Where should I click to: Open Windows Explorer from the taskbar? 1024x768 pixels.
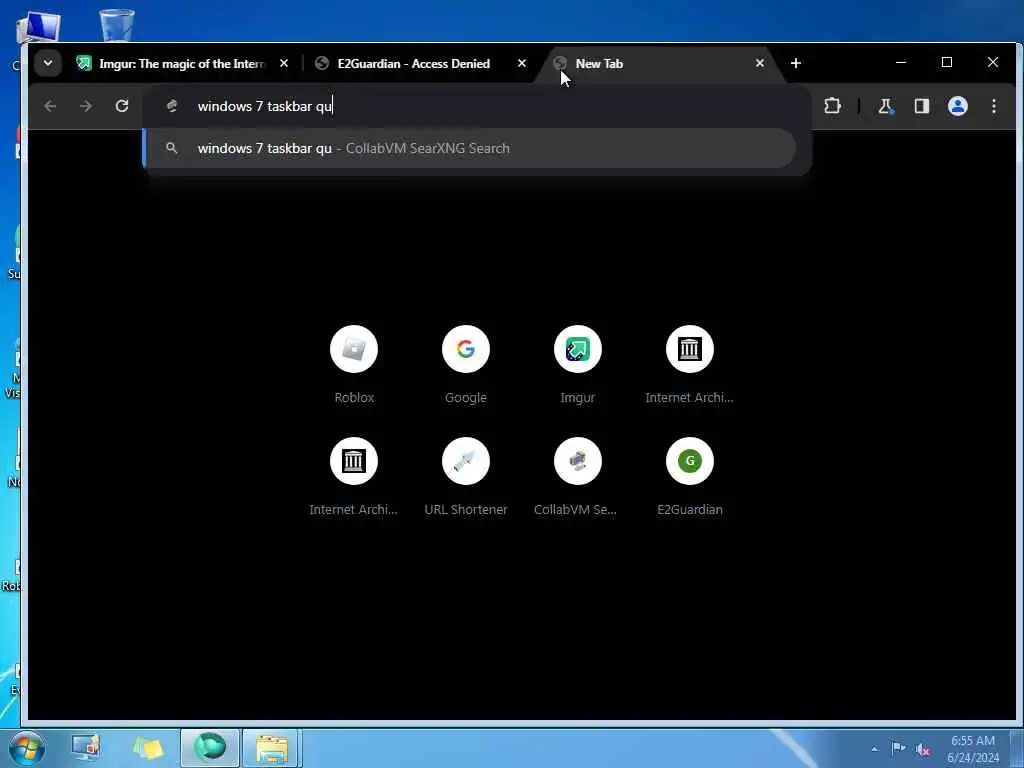[x=271, y=748]
